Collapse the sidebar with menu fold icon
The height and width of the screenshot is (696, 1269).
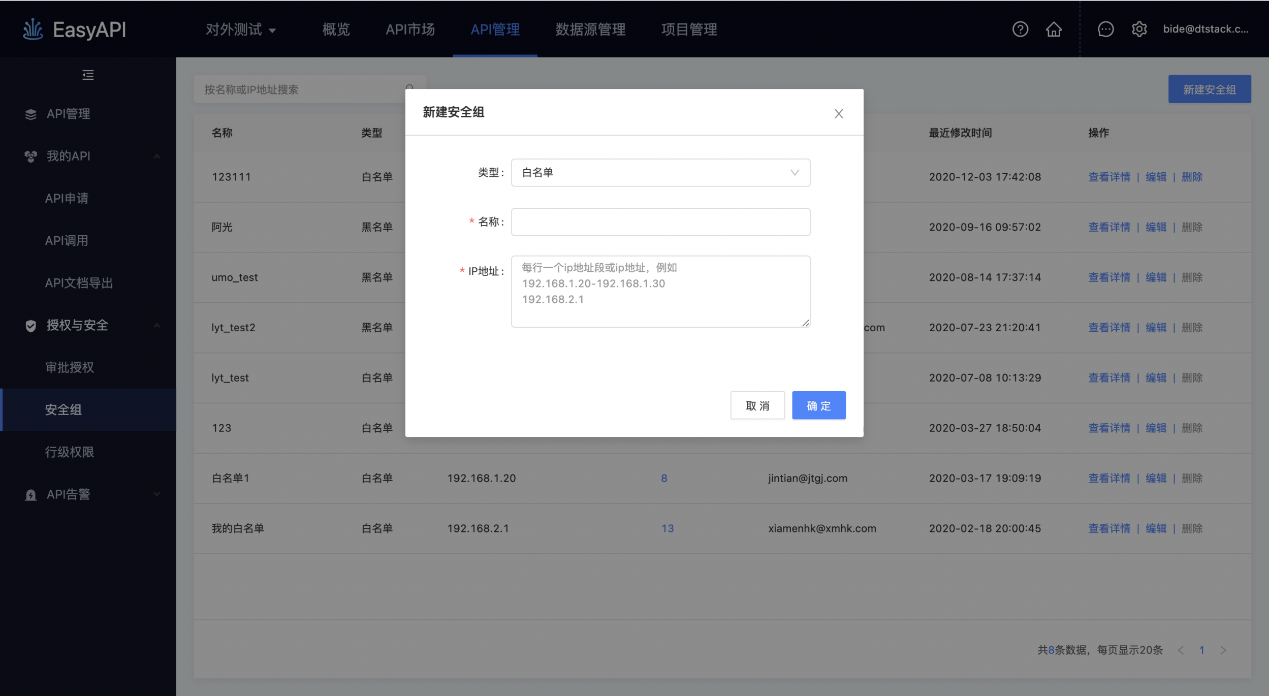point(88,75)
